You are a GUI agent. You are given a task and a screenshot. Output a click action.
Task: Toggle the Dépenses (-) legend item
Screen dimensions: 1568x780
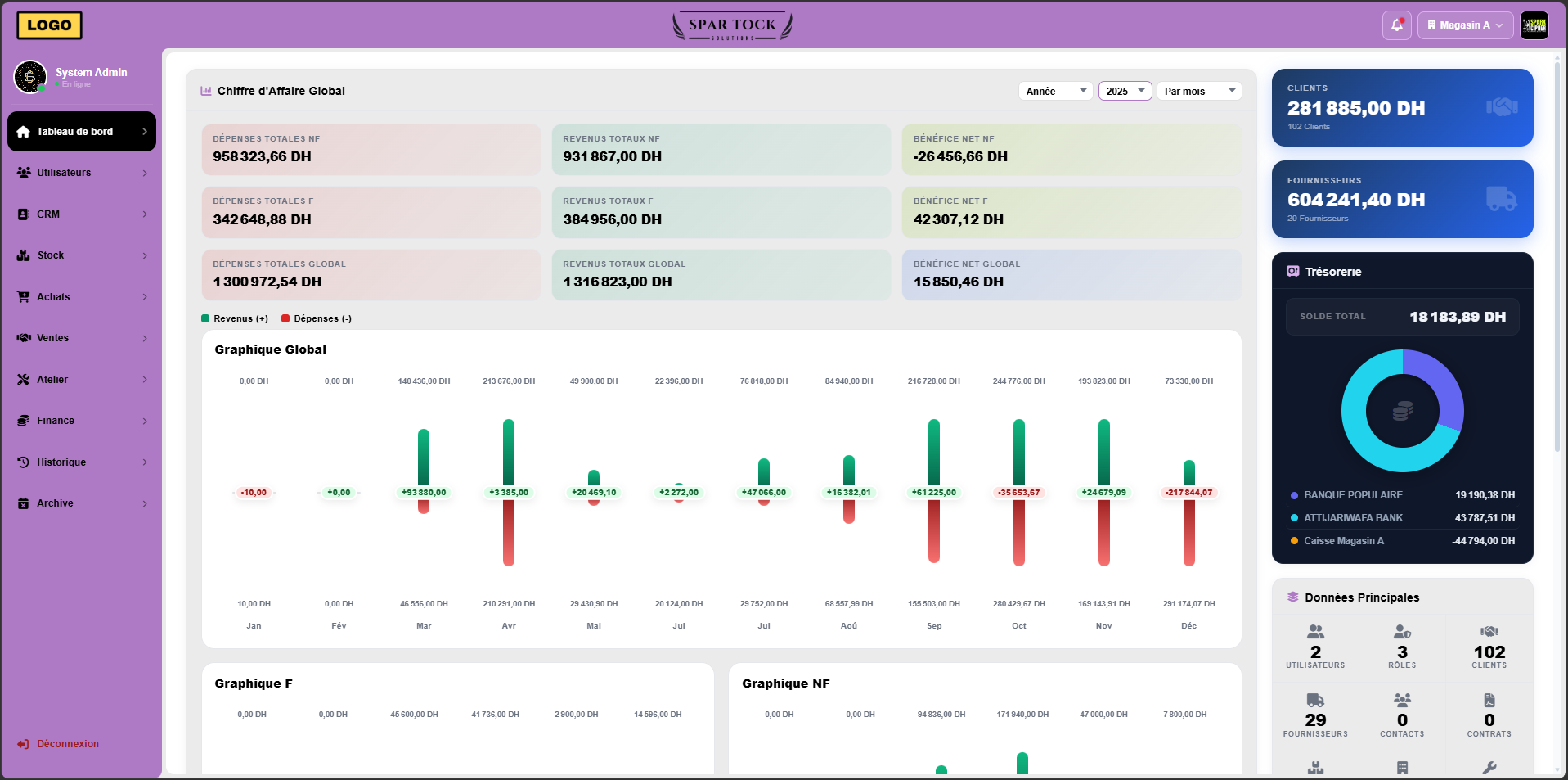[317, 319]
